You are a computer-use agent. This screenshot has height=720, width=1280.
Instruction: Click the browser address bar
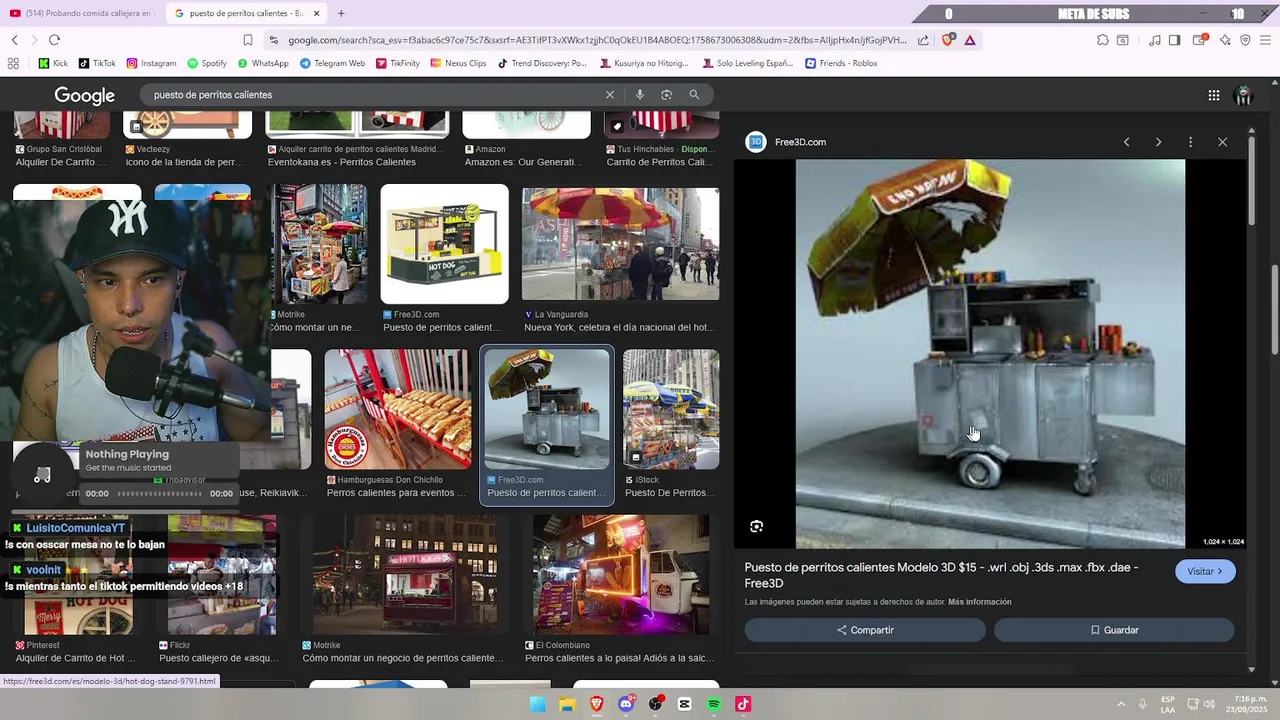pos(597,40)
